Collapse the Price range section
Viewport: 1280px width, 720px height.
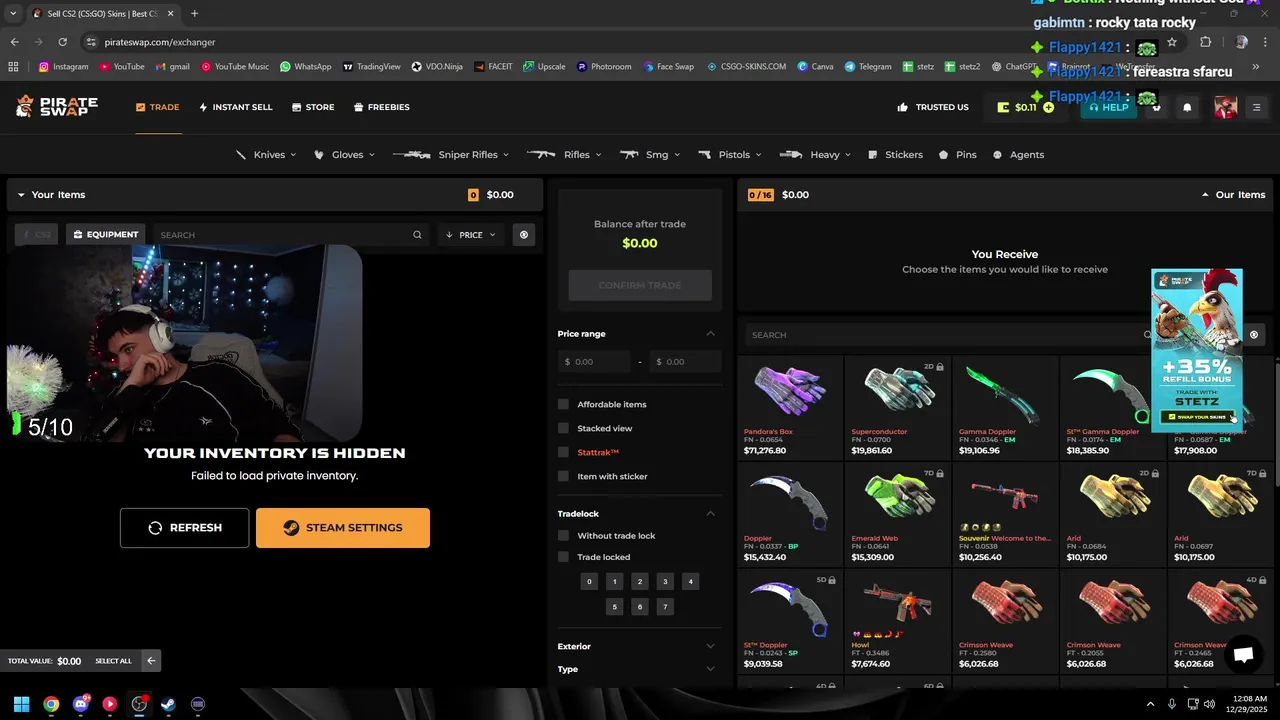pos(711,334)
